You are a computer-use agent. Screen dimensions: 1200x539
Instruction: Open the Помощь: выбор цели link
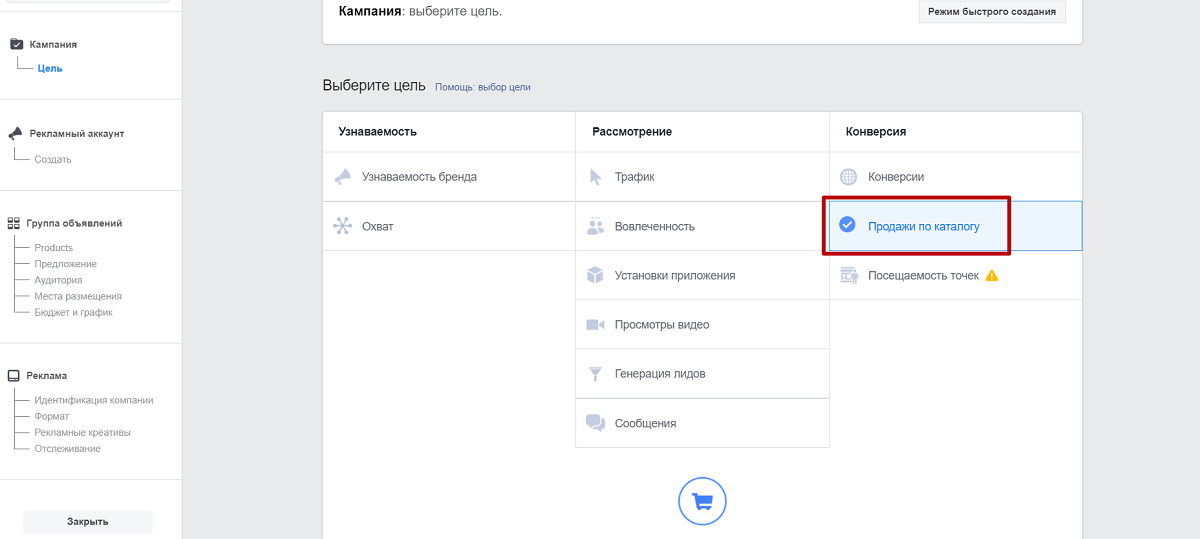click(483, 87)
